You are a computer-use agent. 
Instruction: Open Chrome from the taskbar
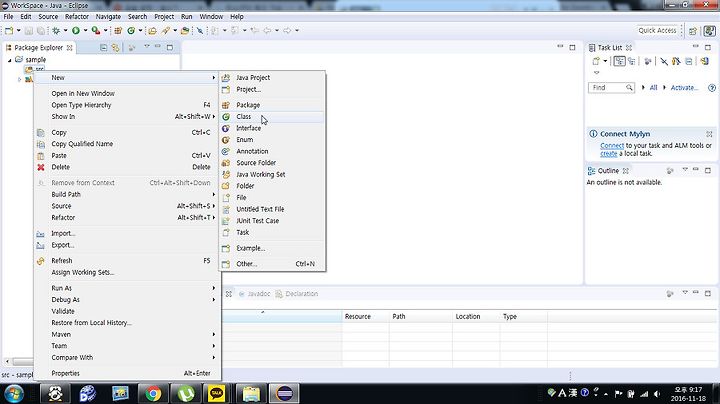[153, 393]
